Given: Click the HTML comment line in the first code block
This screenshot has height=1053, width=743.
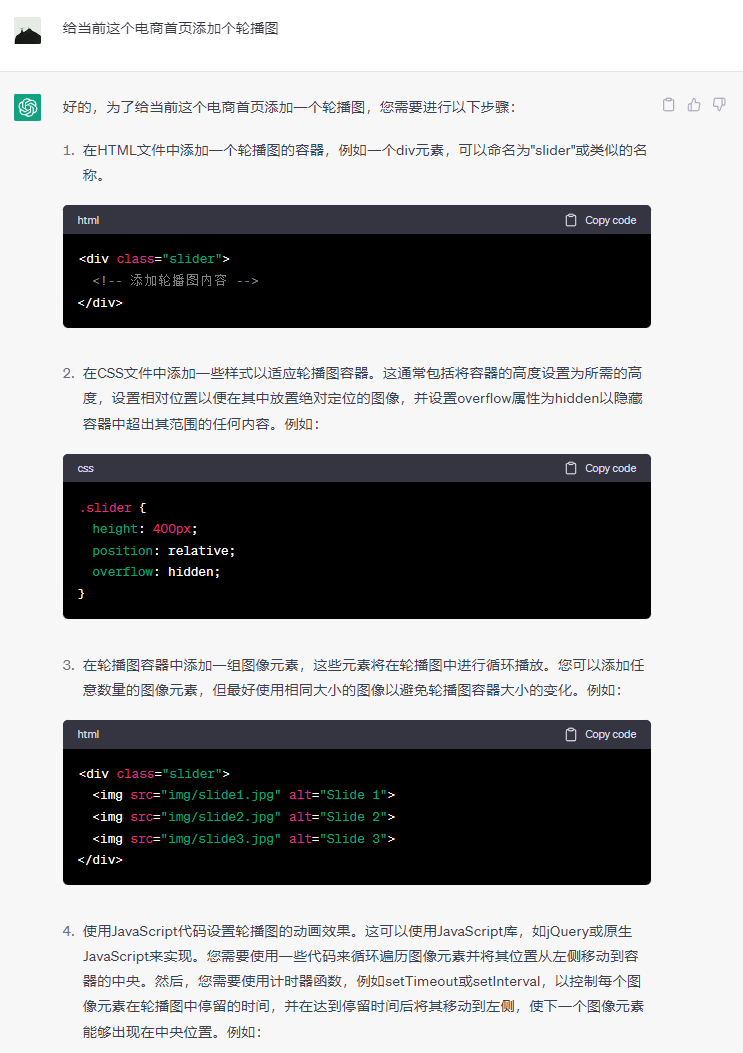Looking at the screenshot, I should coord(175,281).
